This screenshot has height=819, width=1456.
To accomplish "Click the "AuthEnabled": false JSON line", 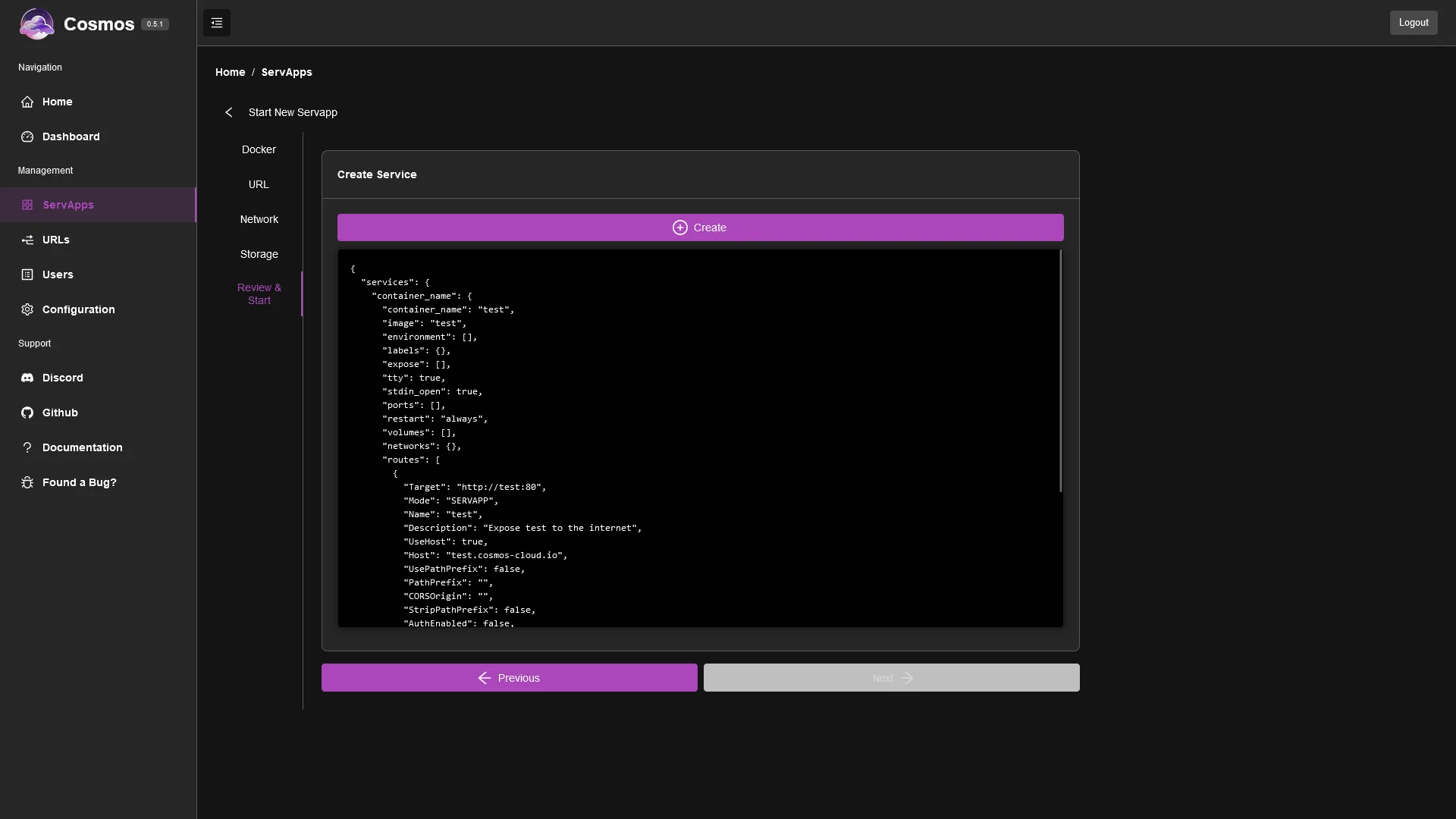I will 459,623.
